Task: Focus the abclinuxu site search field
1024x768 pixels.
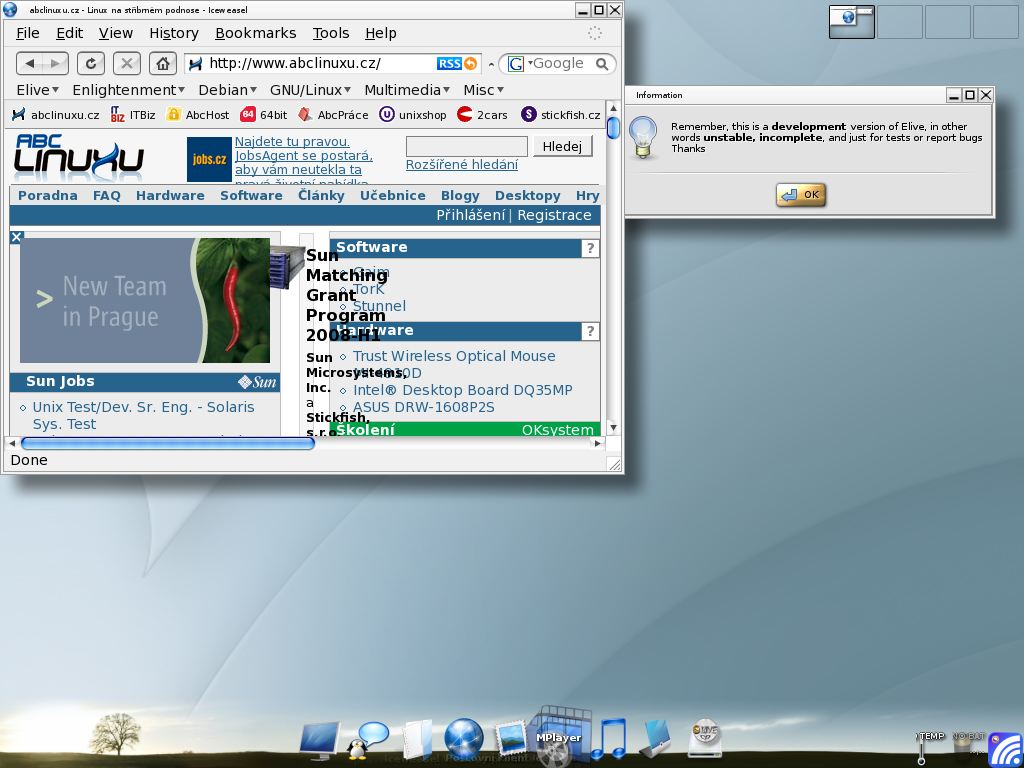Action: coord(466,146)
